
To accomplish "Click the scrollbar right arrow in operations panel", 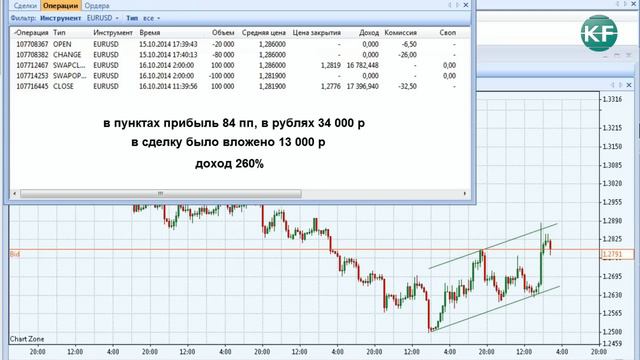I will click(465, 193).
